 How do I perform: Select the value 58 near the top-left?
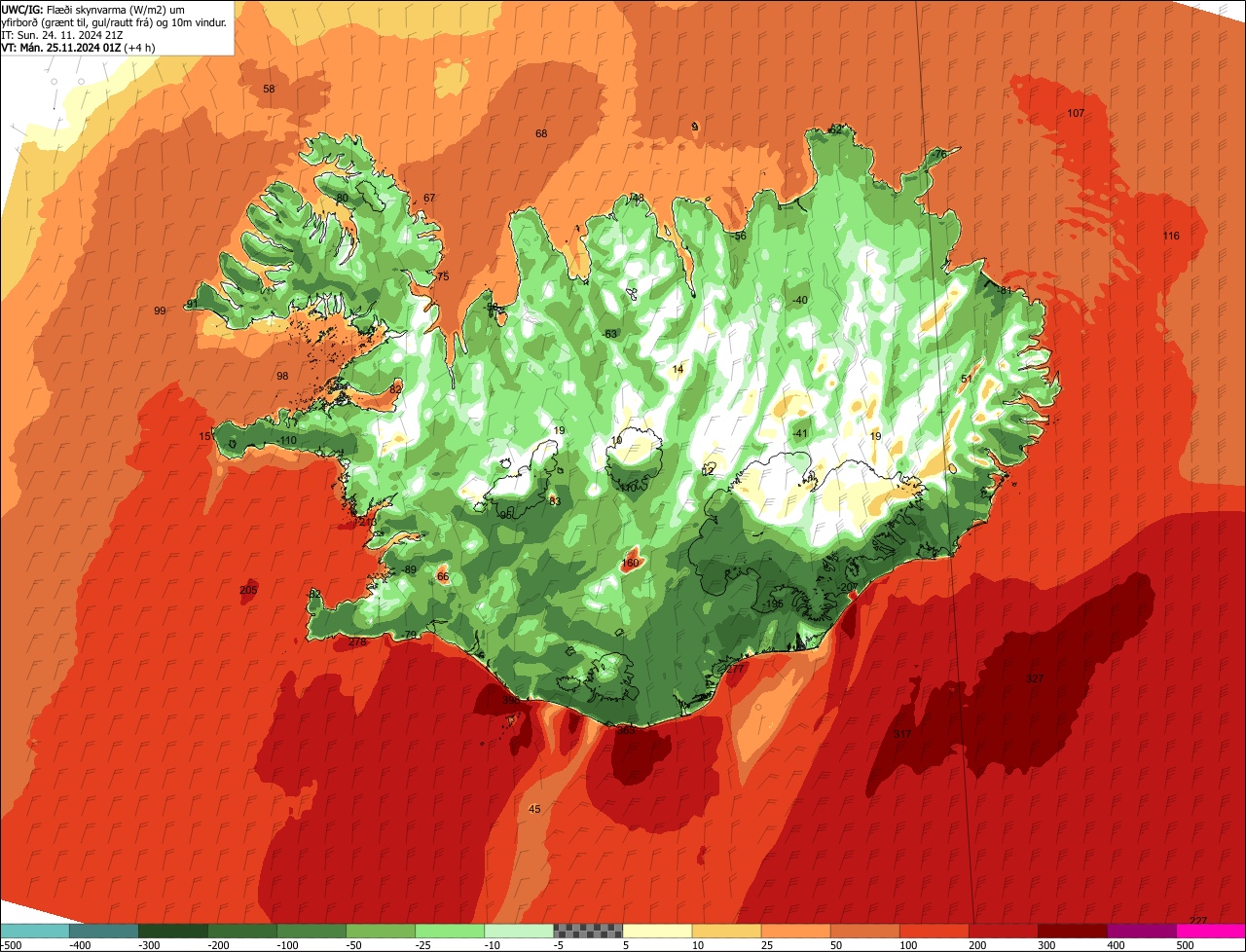269,89
